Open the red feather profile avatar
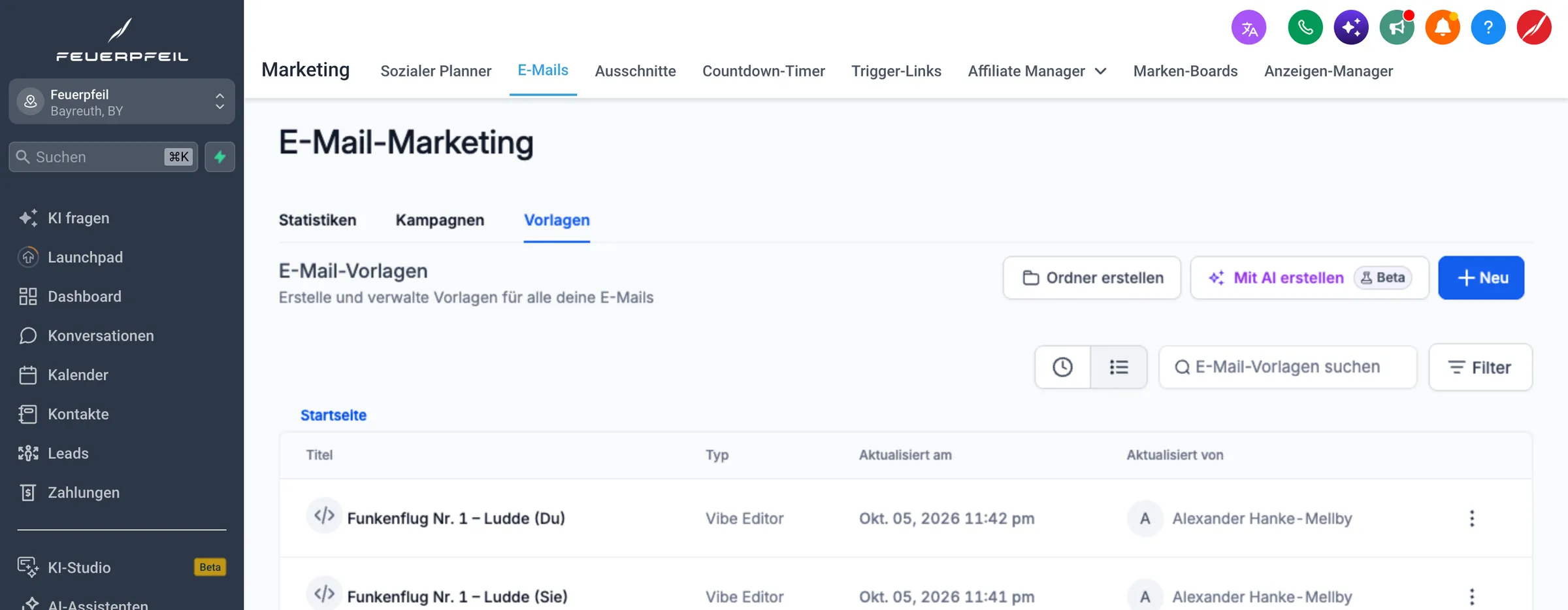This screenshot has width=1568, height=610. [x=1534, y=27]
